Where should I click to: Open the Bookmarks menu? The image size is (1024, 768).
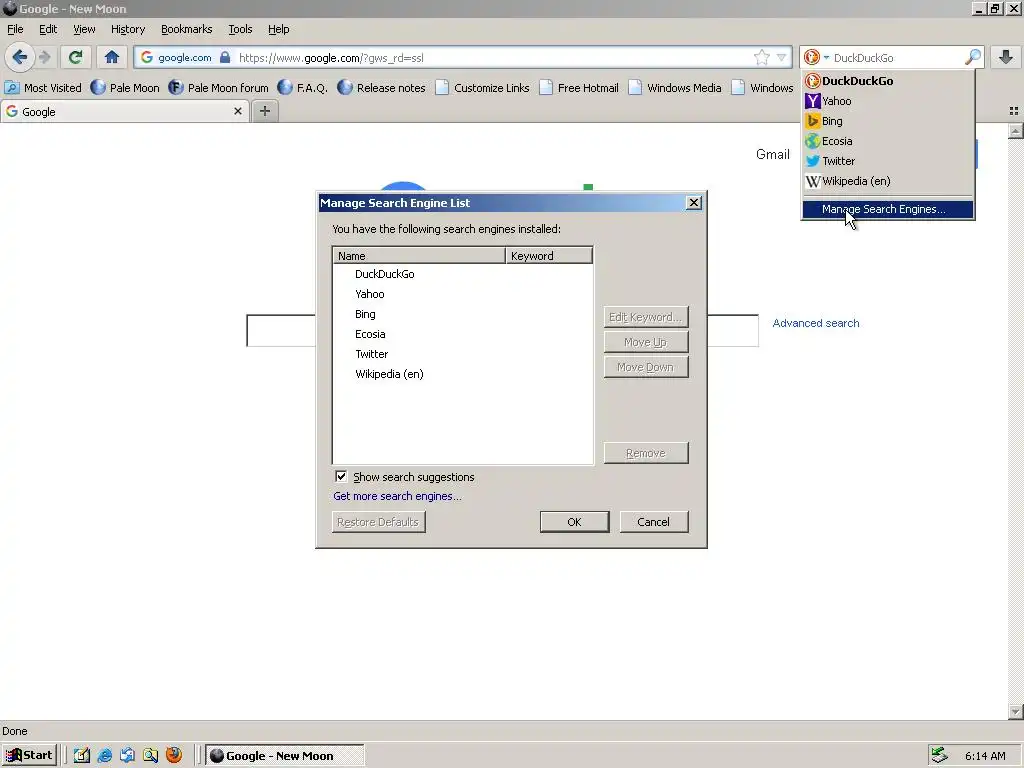click(x=187, y=29)
